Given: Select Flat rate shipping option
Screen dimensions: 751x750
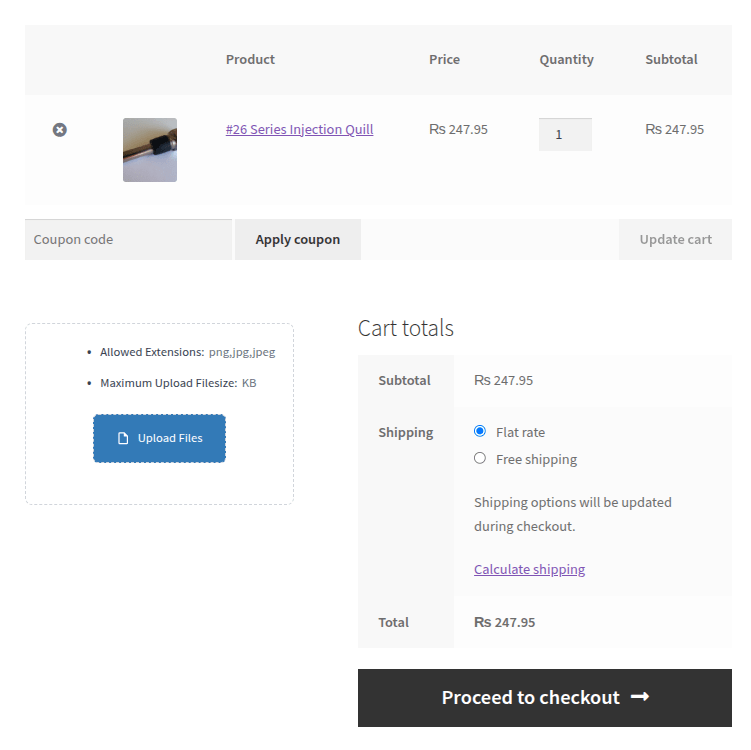Looking at the screenshot, I should (x=480, y=431).
